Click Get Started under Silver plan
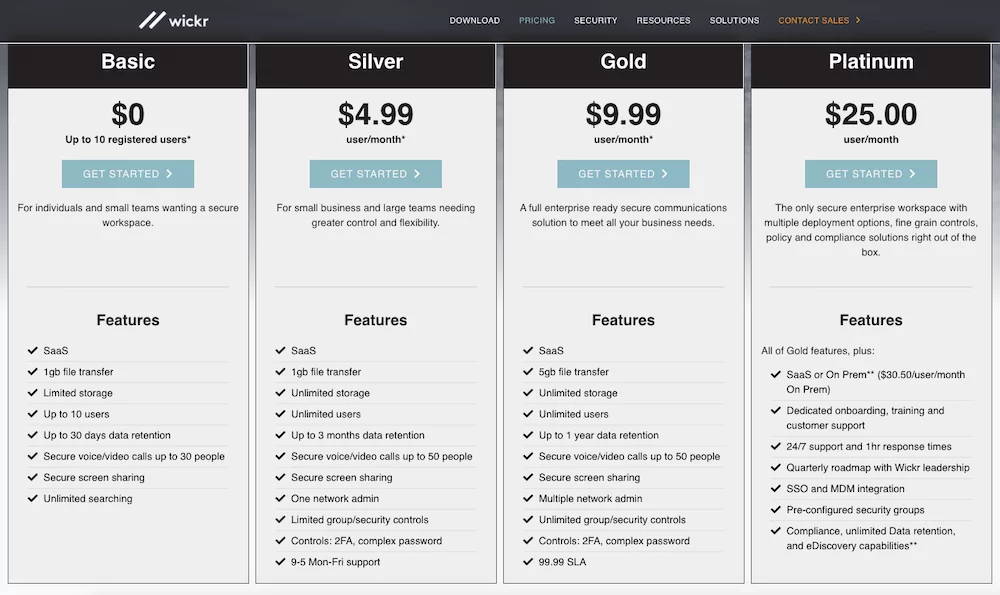Image resolution: width=1000 pixels, height=595 pixels. (x=376, y=173)
